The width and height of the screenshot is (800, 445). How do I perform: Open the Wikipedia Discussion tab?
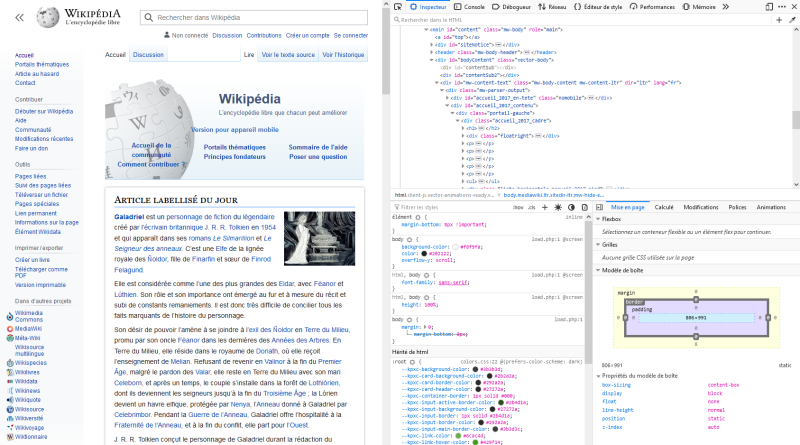tap(148, 55)
